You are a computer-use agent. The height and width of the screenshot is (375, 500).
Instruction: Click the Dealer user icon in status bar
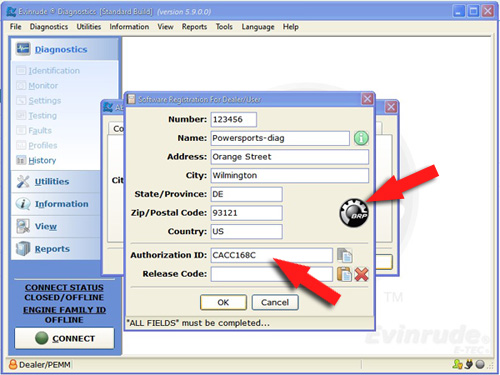13,365
